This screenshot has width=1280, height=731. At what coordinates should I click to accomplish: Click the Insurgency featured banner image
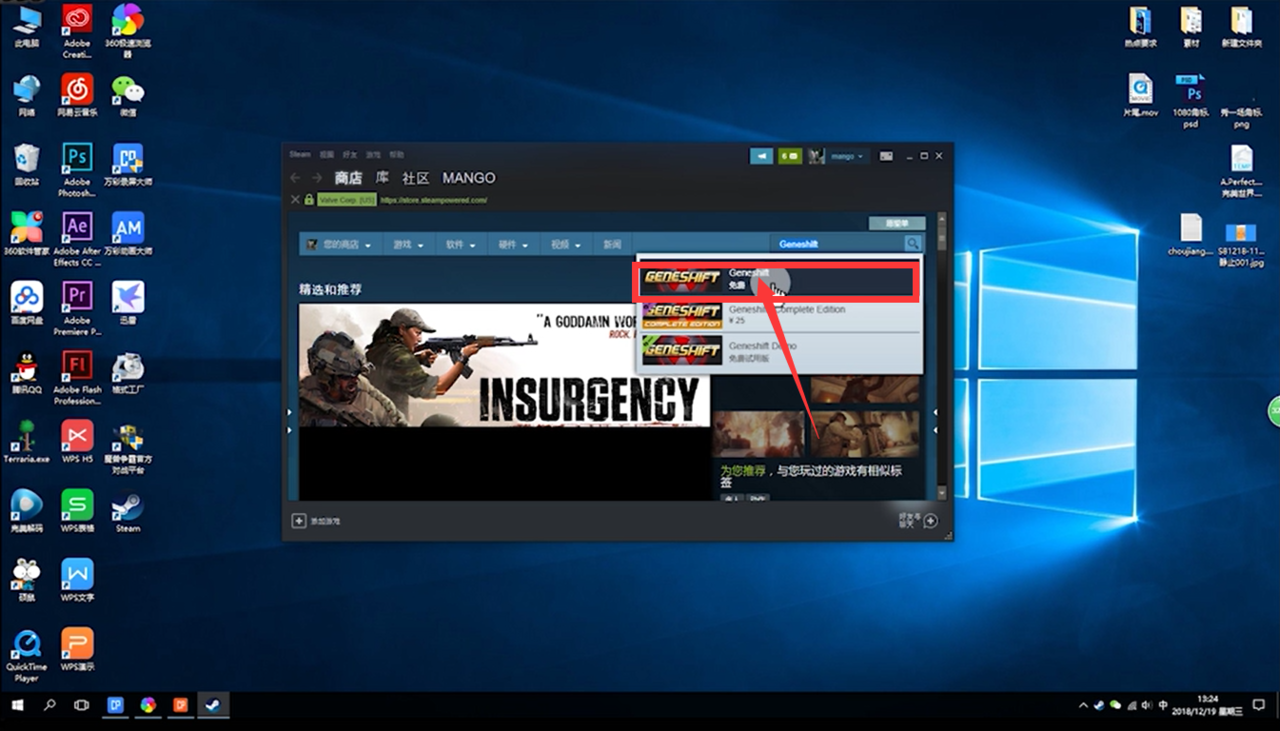pyautogui.click(x=504, y=366)
